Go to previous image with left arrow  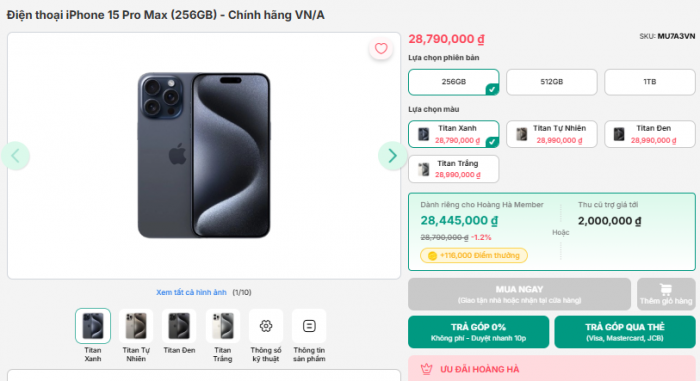(x=16, y=155)
